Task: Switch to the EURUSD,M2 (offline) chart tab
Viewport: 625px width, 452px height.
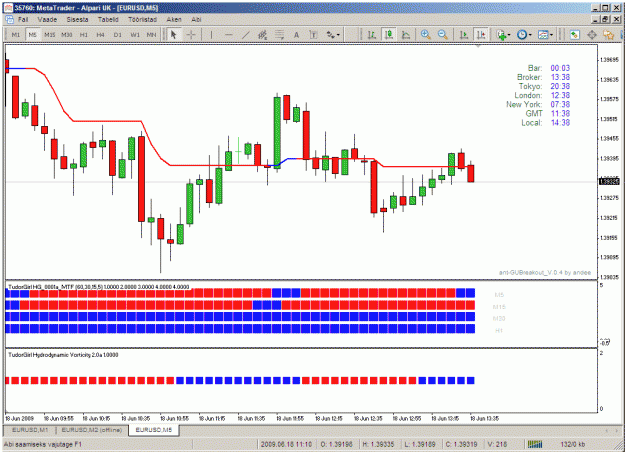Action: (x=92, y=430)
